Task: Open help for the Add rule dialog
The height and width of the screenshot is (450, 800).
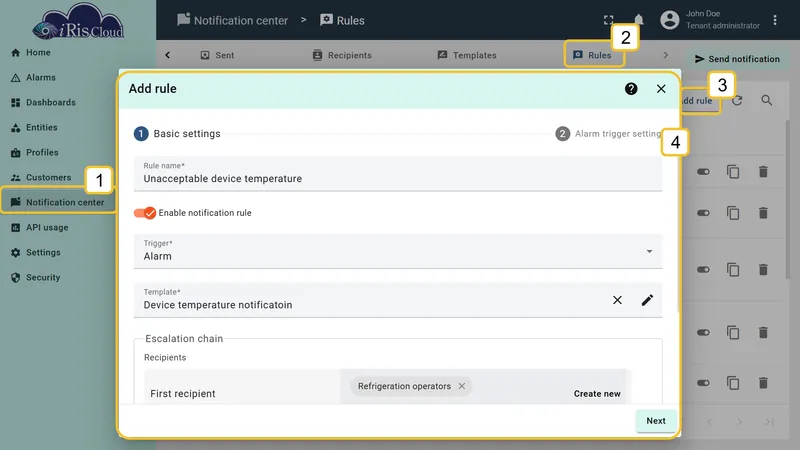Action: point(631,89)
